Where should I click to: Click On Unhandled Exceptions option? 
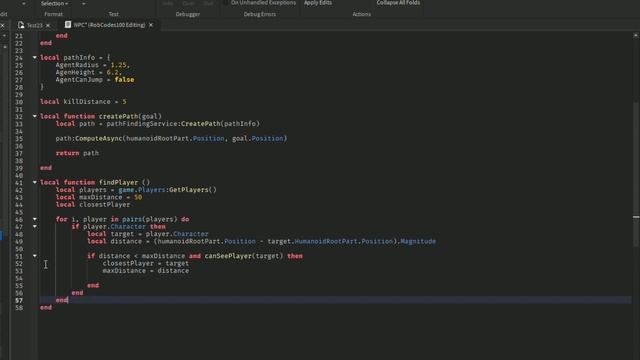pos(263,3)
